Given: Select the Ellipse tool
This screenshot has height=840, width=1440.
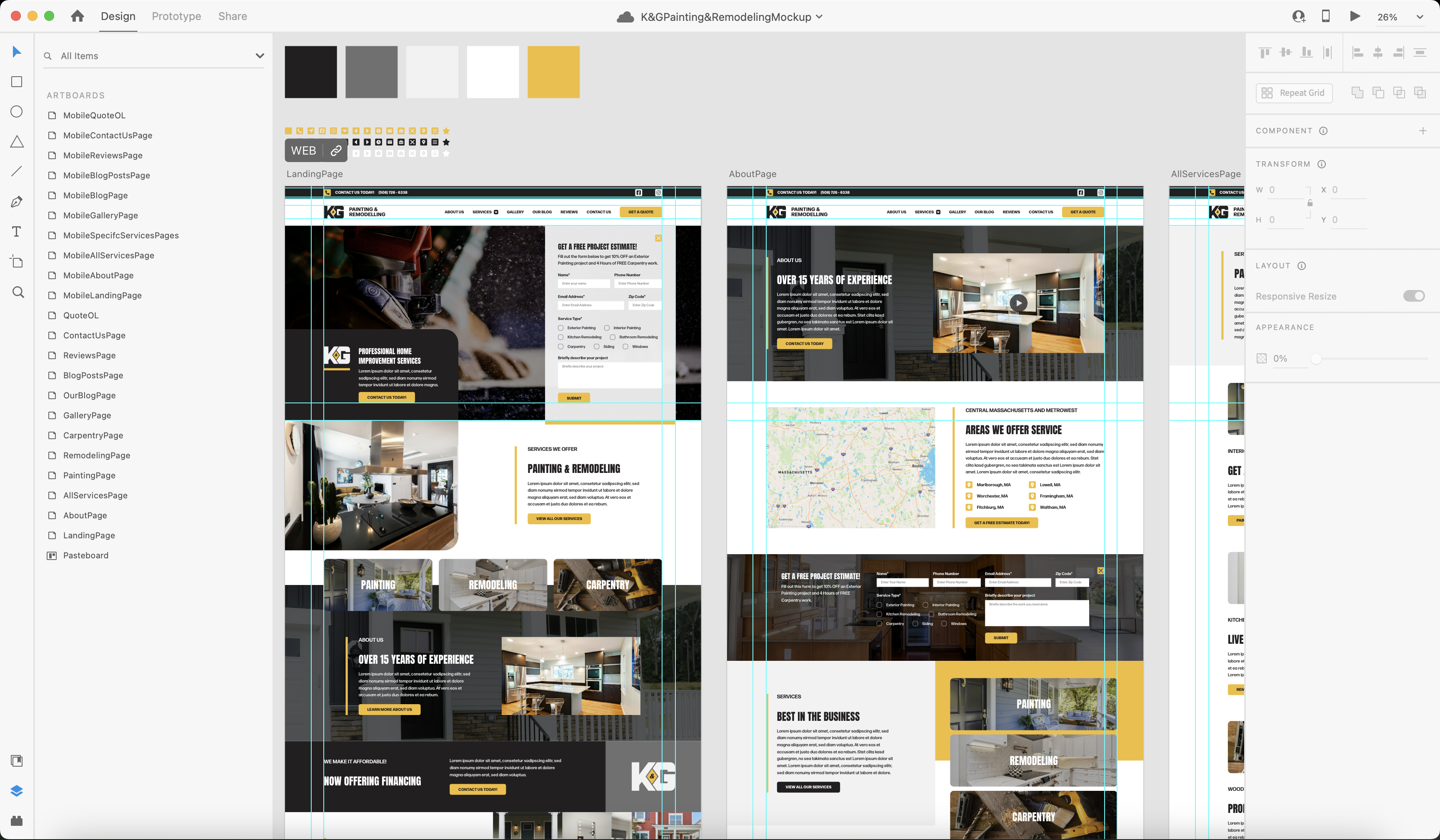Looking at the screenshot, I should (x=17, y=111).
